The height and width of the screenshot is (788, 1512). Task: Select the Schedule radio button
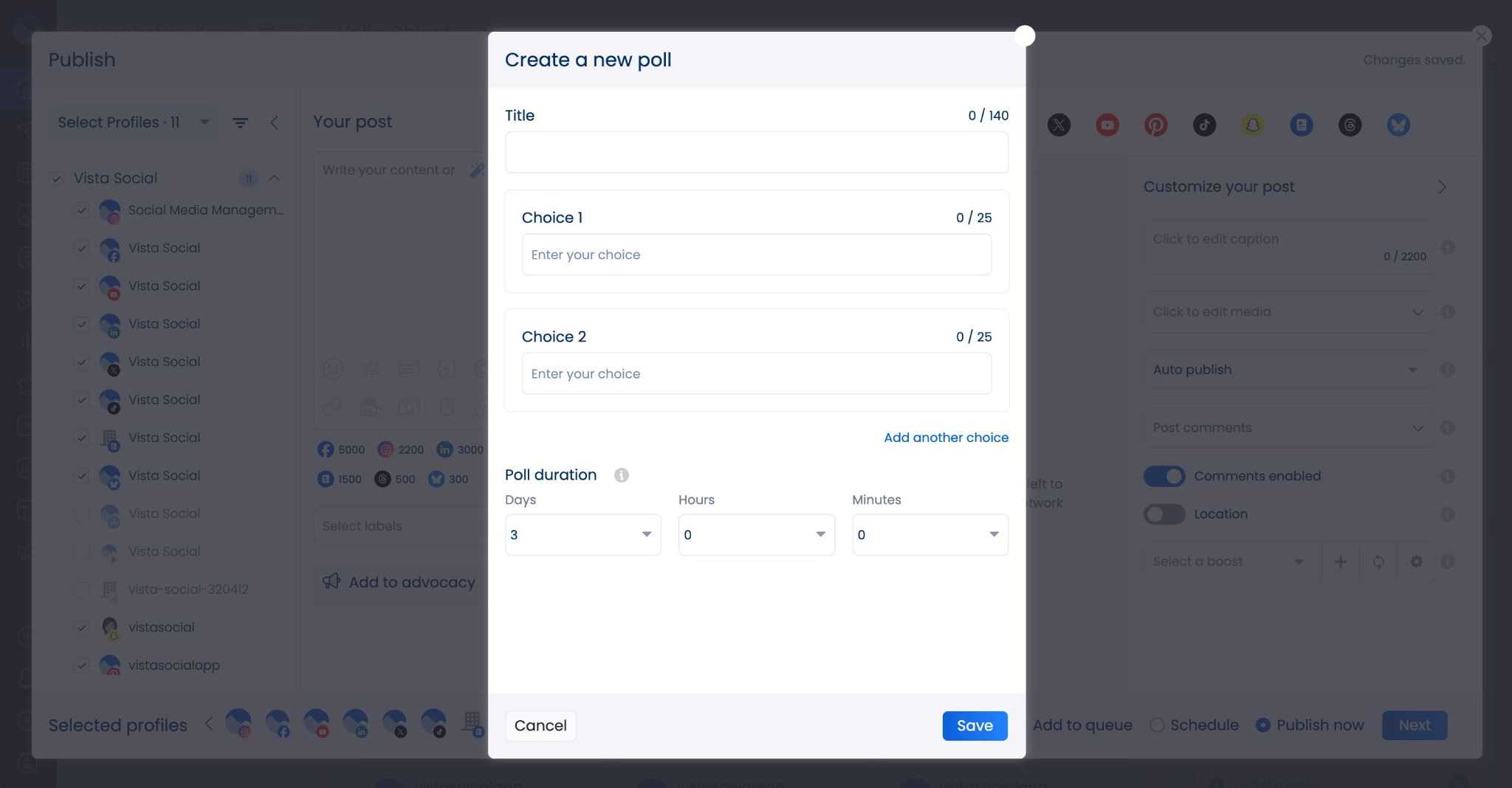1157,725
